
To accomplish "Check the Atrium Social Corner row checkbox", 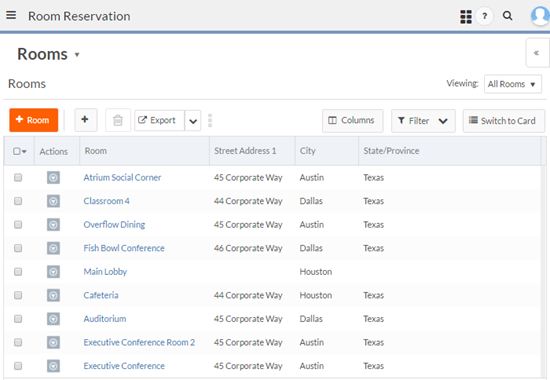I will click(18, 178).
